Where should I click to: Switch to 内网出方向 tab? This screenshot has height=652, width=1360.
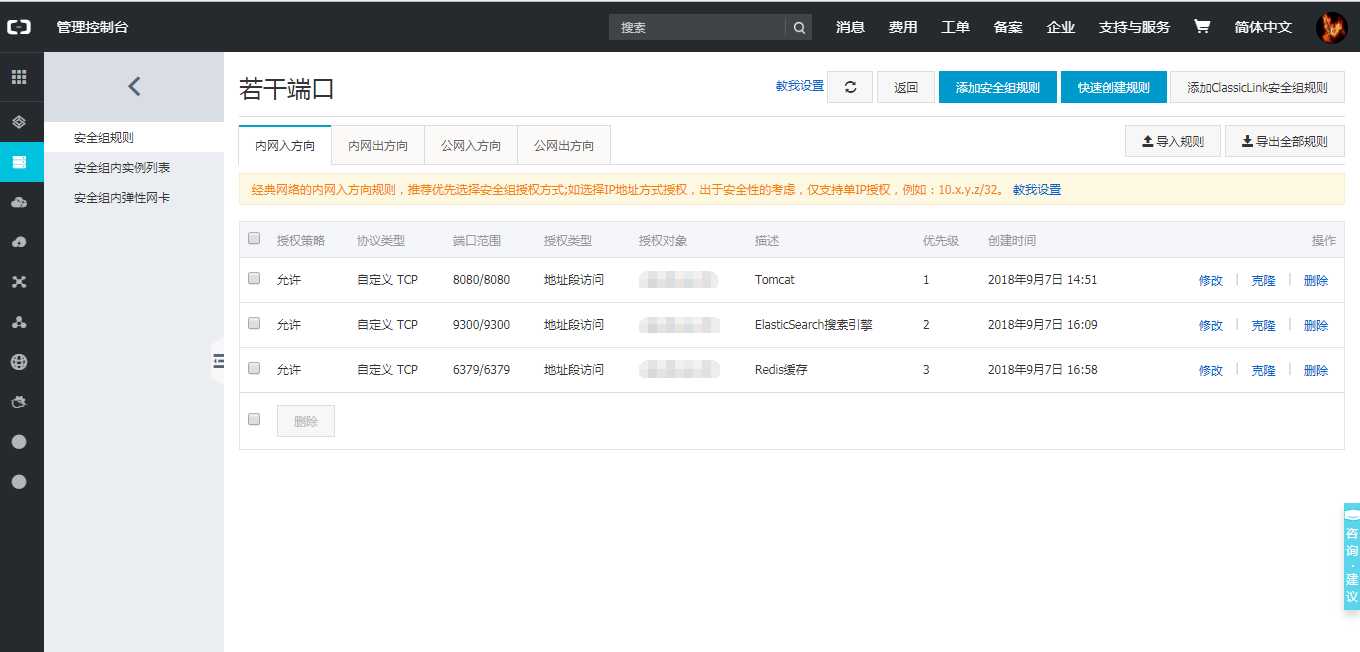pyautogui.click(x=378, y=145)
